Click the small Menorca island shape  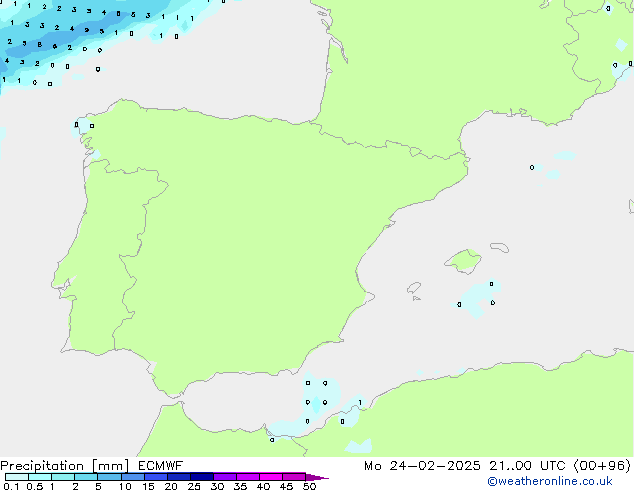(496, 246)
